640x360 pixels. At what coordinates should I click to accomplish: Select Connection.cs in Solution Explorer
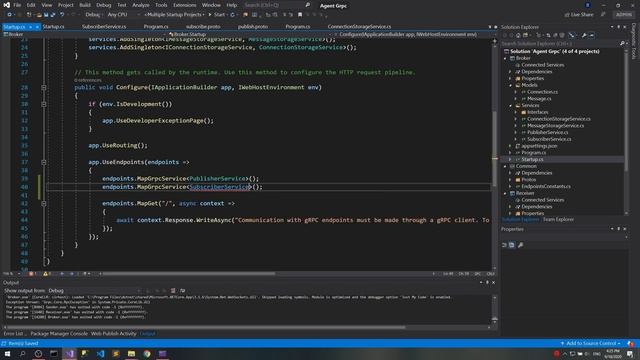[x=542, y=92]
